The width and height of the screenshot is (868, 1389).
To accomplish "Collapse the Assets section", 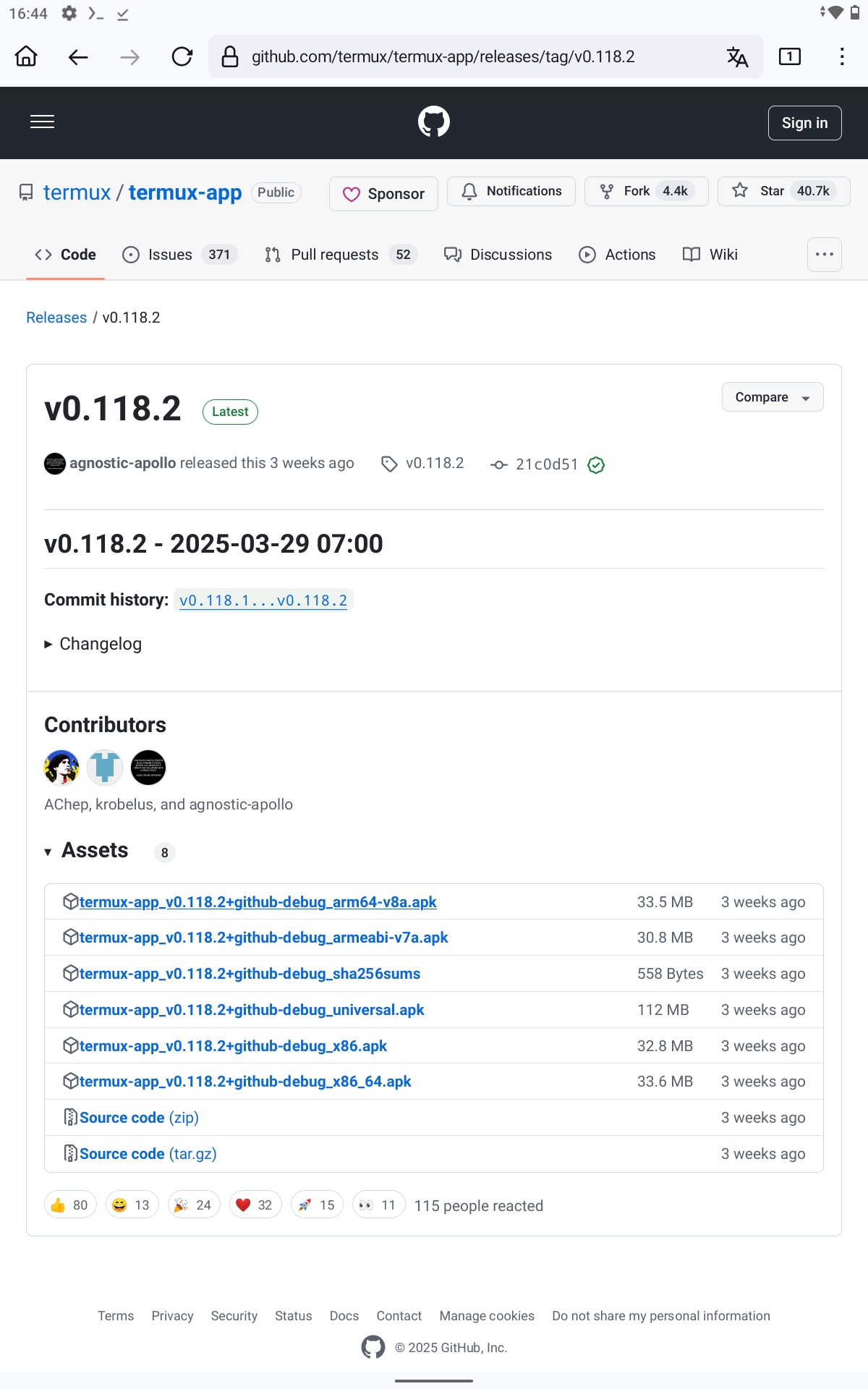I will click(86, 851).
